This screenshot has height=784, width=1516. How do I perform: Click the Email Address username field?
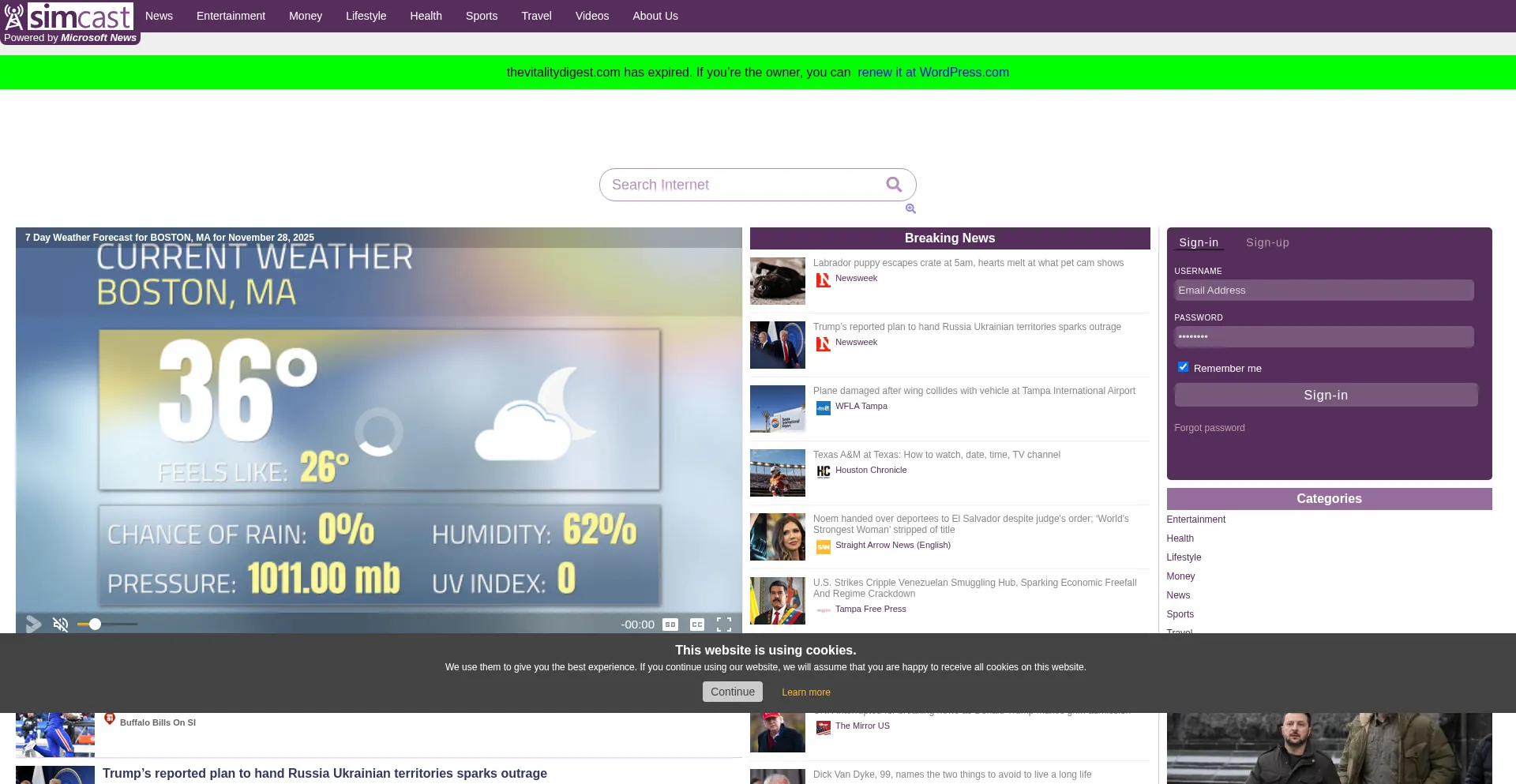click(1323, 291)
